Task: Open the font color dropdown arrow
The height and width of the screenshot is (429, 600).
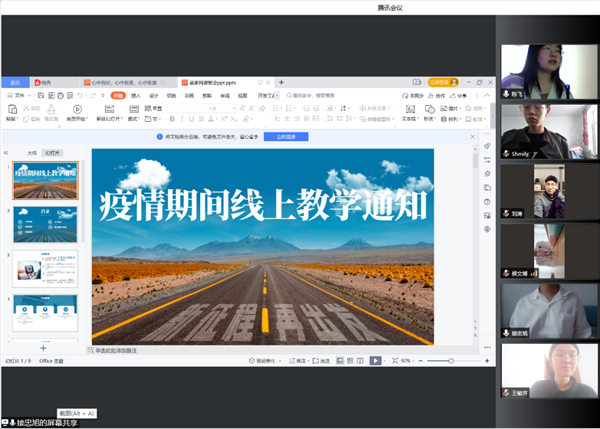Action: [x=216, y=119]
